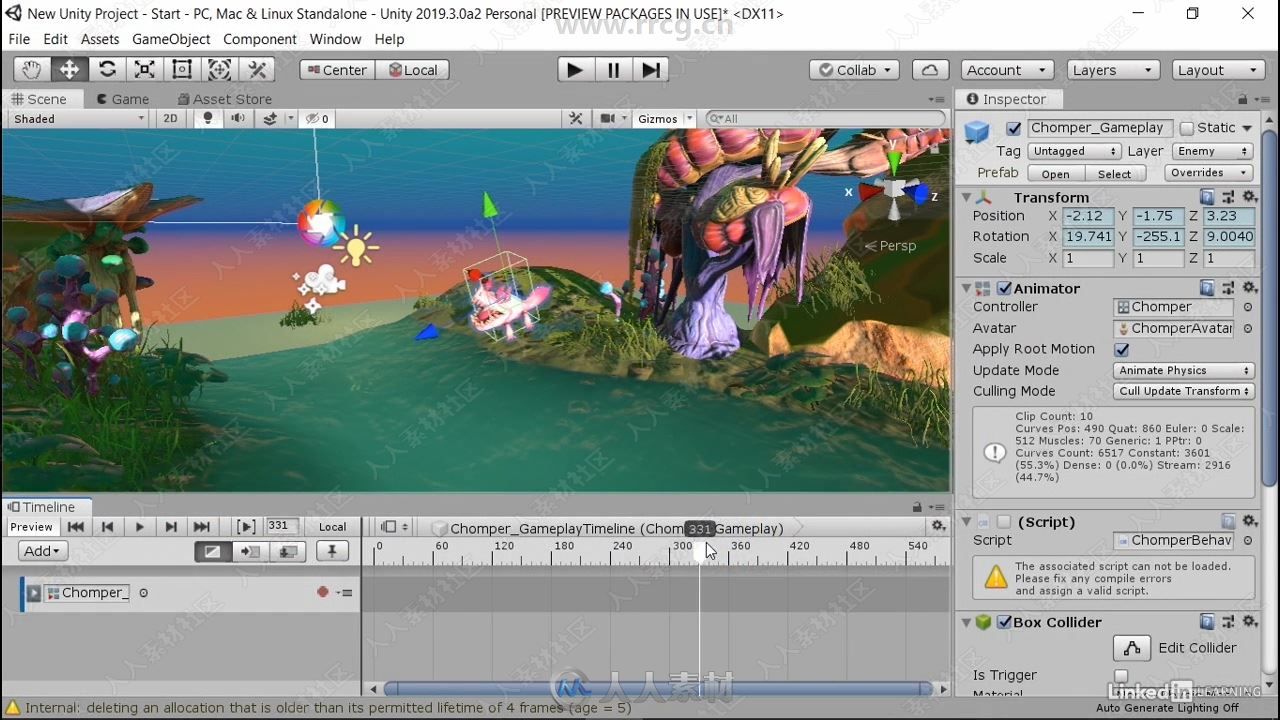Open the Layer Enemy dropdown
This screenshot has width=1280, height=720.
point(1213,151)
